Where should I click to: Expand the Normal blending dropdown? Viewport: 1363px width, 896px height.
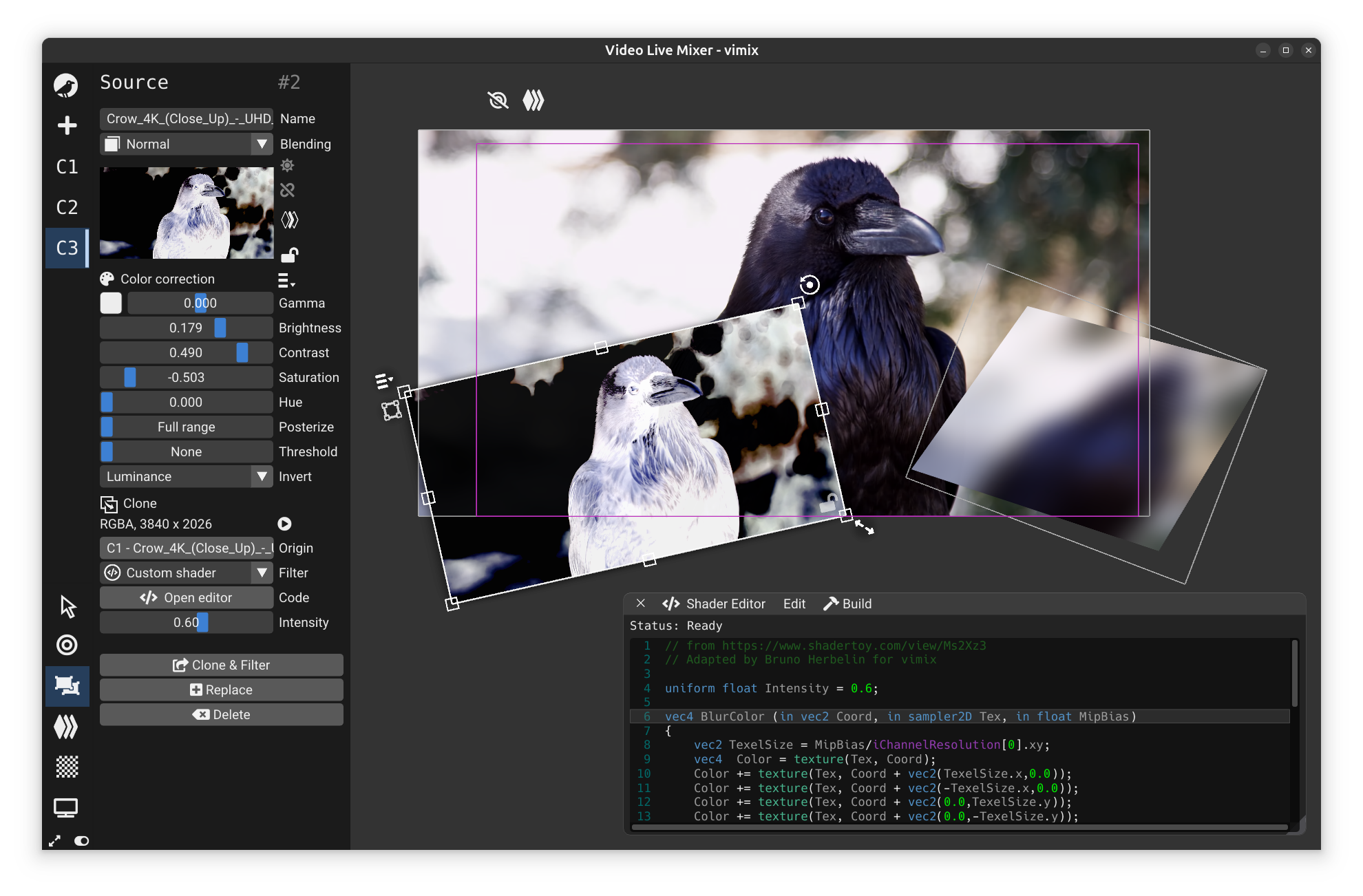[186, 144]
